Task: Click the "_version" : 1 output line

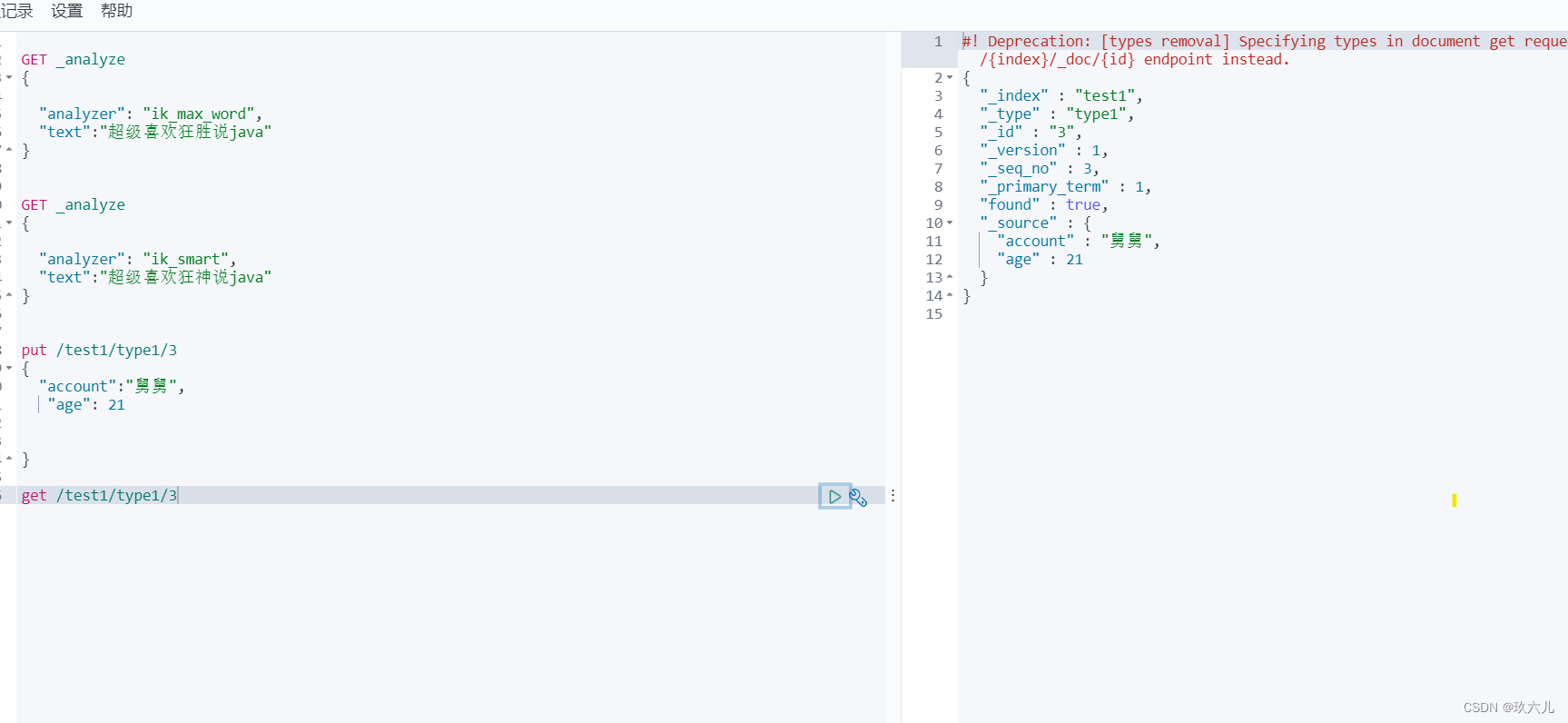Action: point(1043,151)
